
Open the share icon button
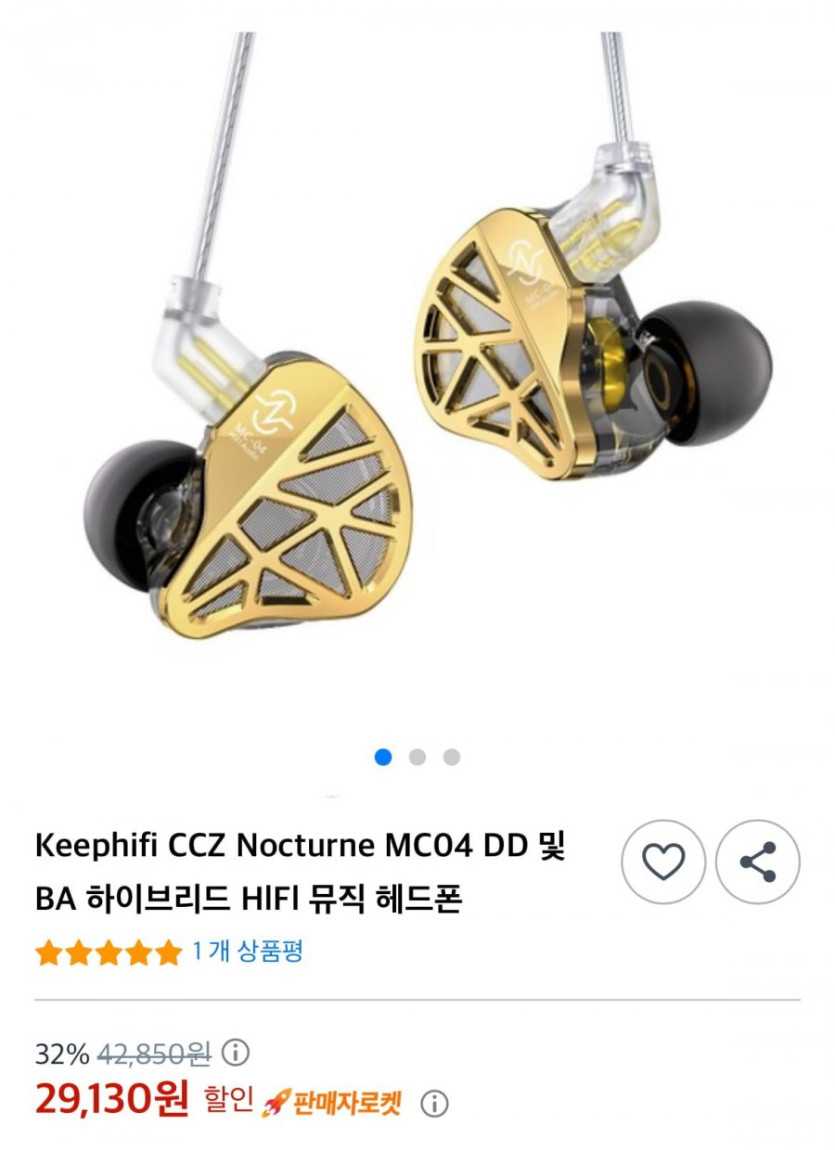757,861
